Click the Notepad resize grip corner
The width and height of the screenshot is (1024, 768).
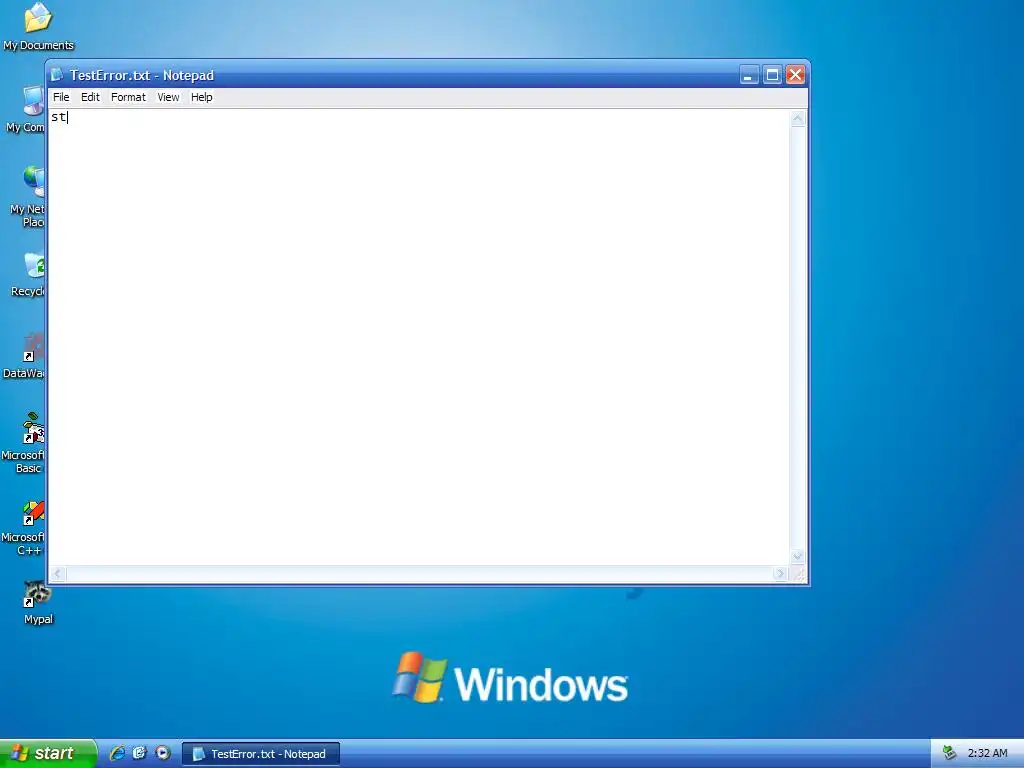coord(798,574)
